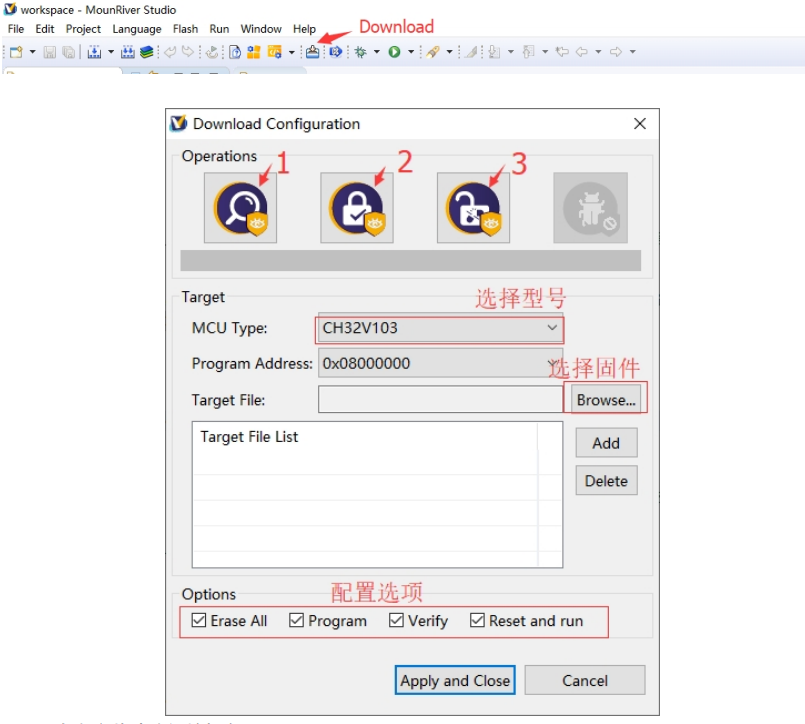Toggle the Program checkbox
Image resolution: width=805 pixels, height=724 pixels.
pos(296,620)
